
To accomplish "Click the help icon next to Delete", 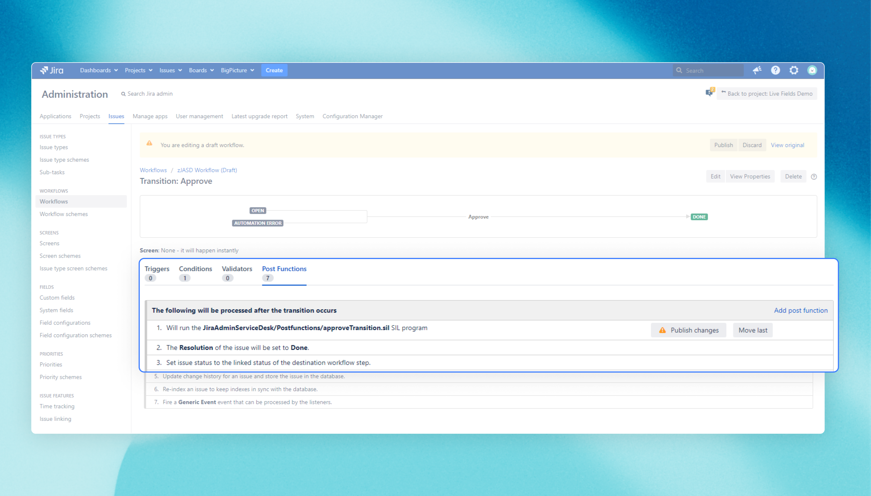I will click(814, 177).
